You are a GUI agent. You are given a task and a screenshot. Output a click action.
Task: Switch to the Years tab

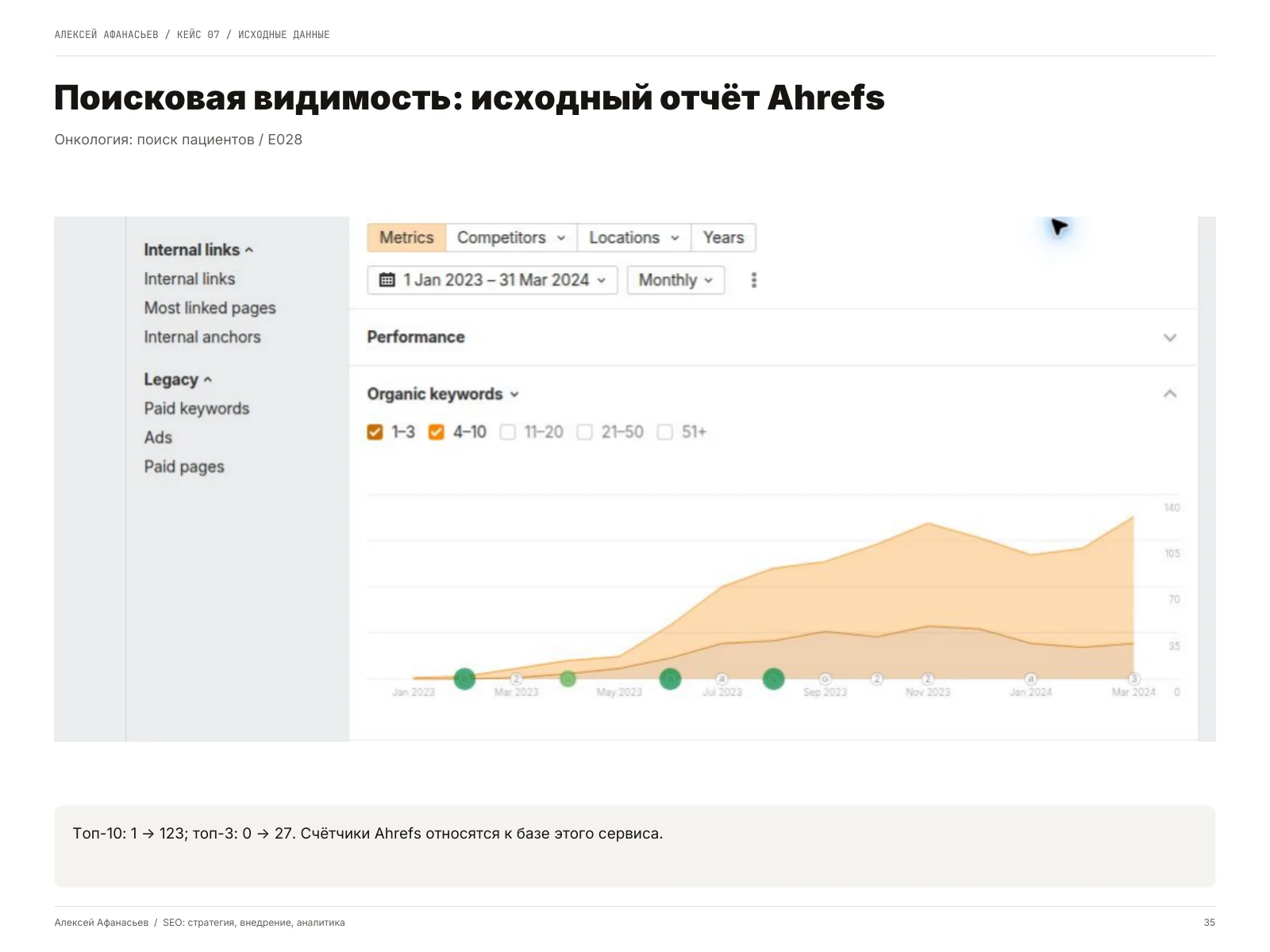coord(723,238)
